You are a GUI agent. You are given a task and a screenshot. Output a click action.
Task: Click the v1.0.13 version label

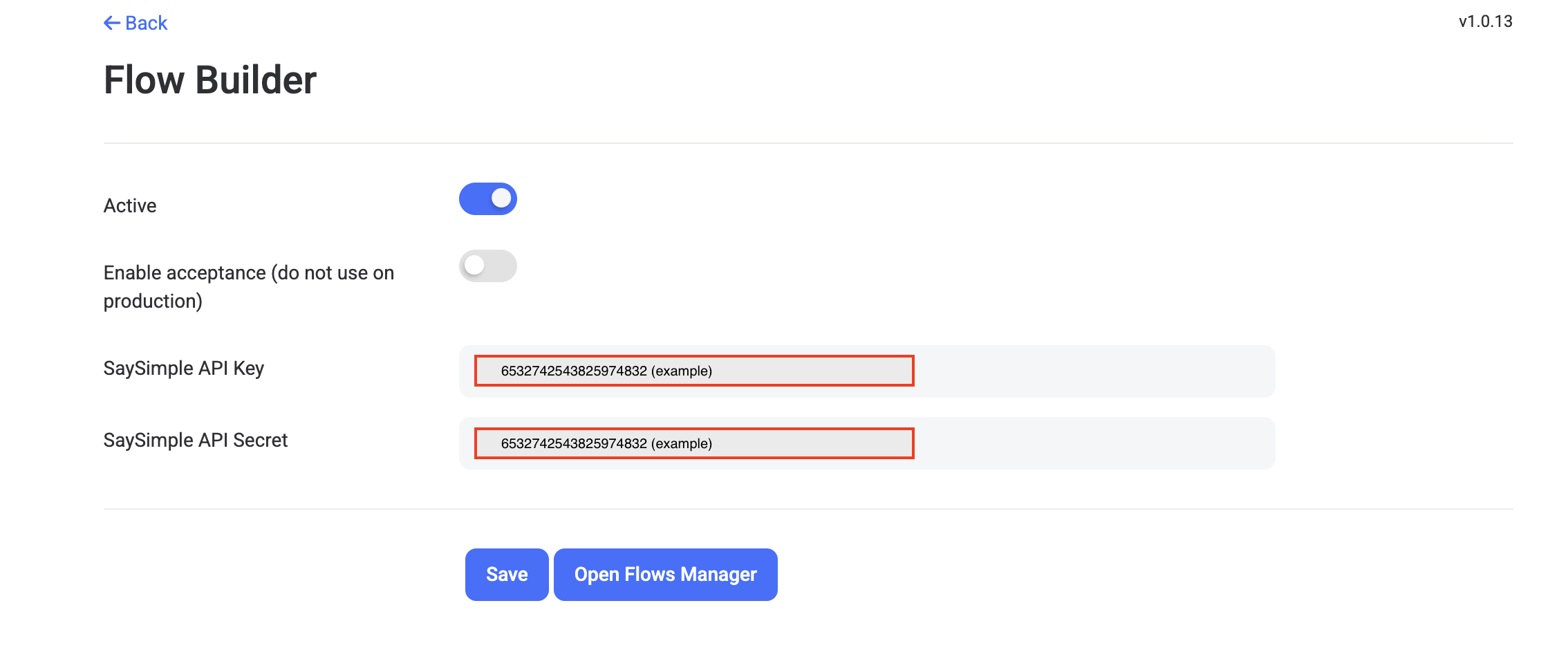tap(1484, 21)
